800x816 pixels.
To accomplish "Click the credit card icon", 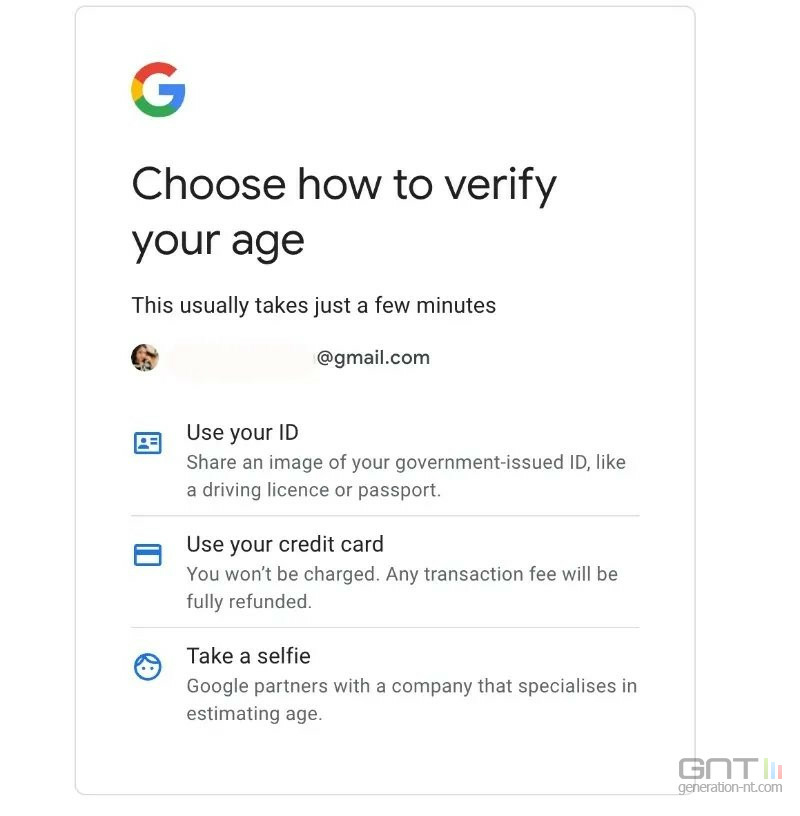I will (148, 555).
